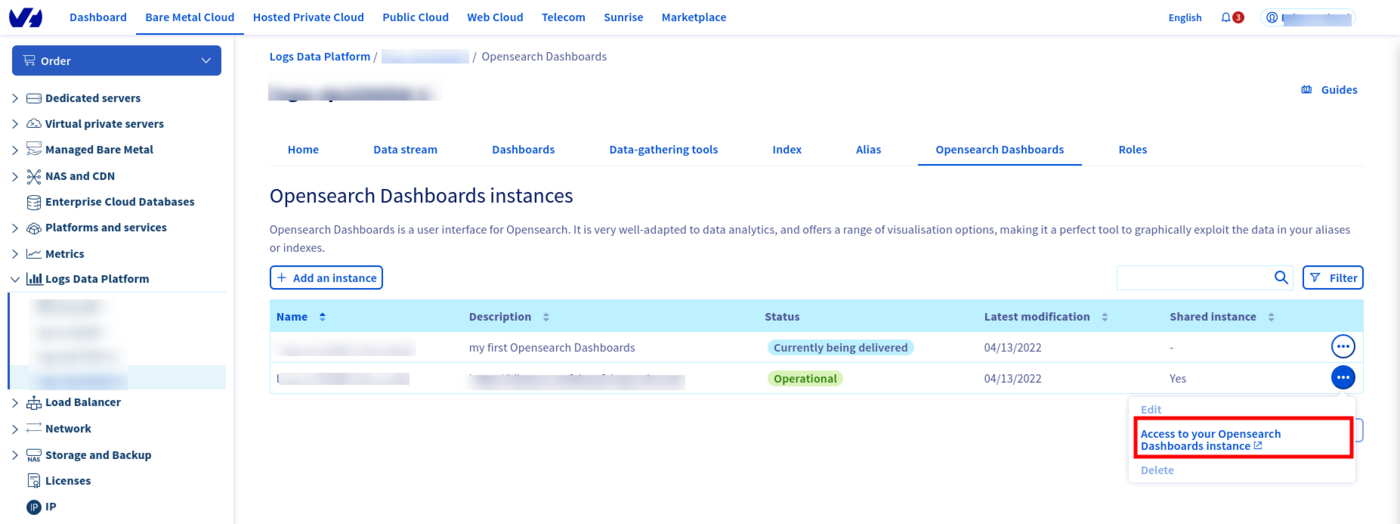Click the instance search input field
1400x524 pixels.
point(1193,278)
